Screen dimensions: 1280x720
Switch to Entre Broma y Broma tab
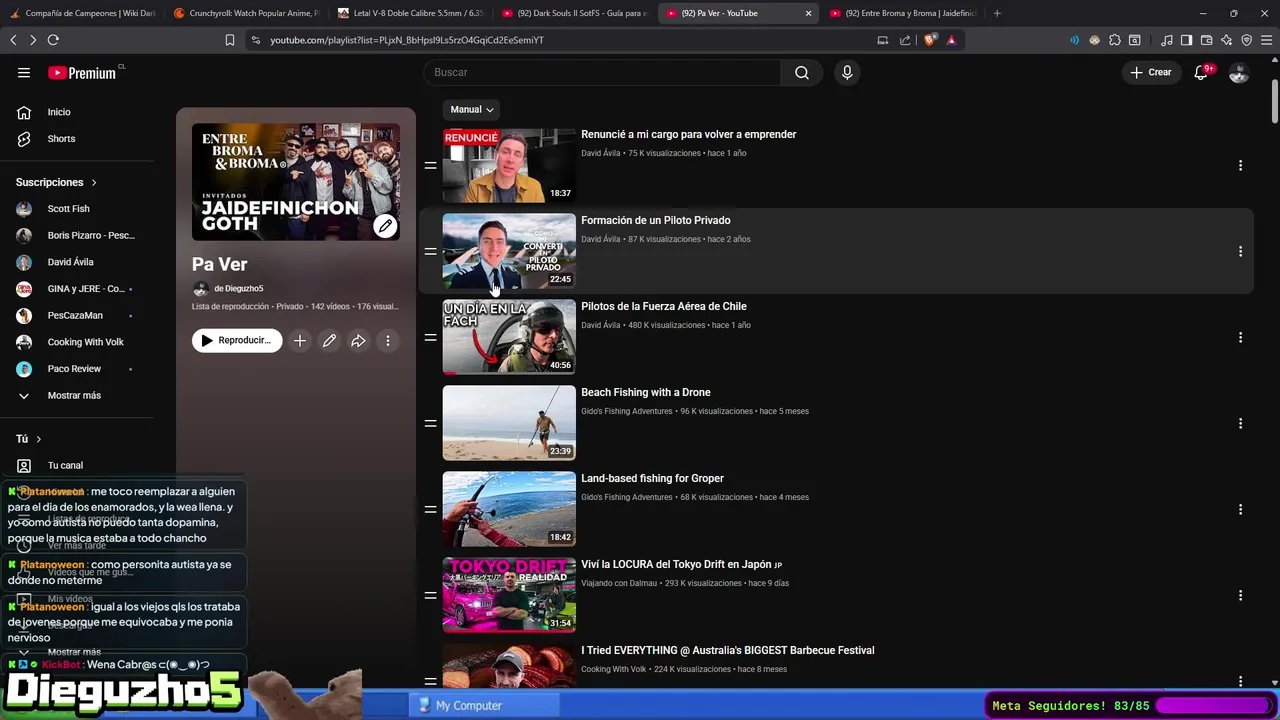point(903,13)
